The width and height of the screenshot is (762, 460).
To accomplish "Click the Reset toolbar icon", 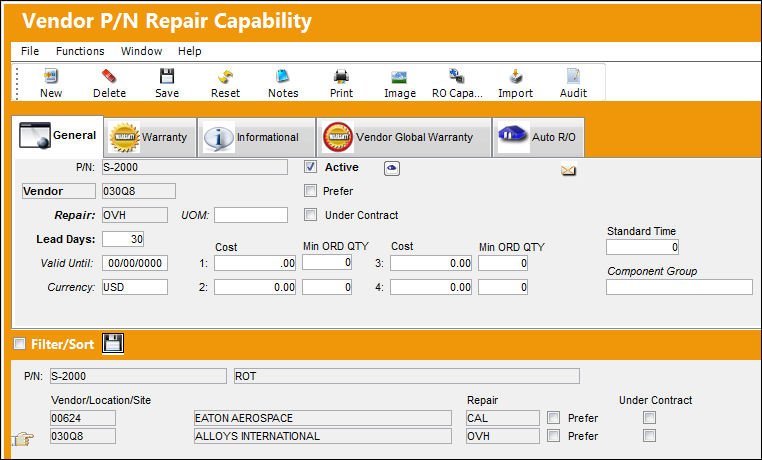I will click(x=225, y=76).
